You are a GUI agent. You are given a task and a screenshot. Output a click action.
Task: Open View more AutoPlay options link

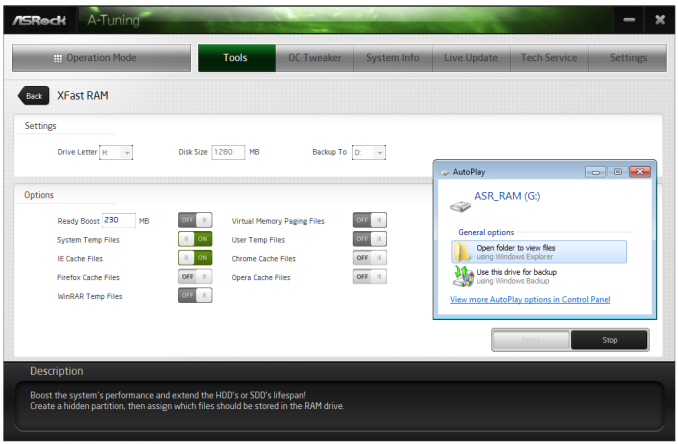pyautogui.click(x=530, y=300)
